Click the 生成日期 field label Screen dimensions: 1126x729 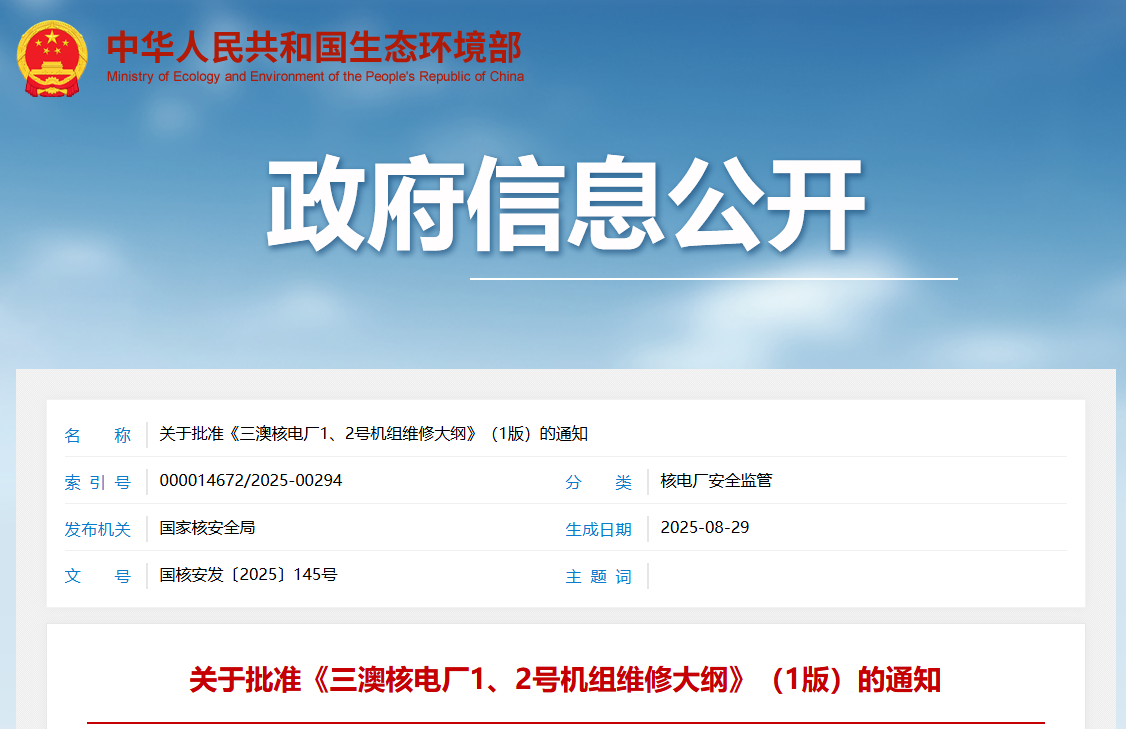point(599,529)
